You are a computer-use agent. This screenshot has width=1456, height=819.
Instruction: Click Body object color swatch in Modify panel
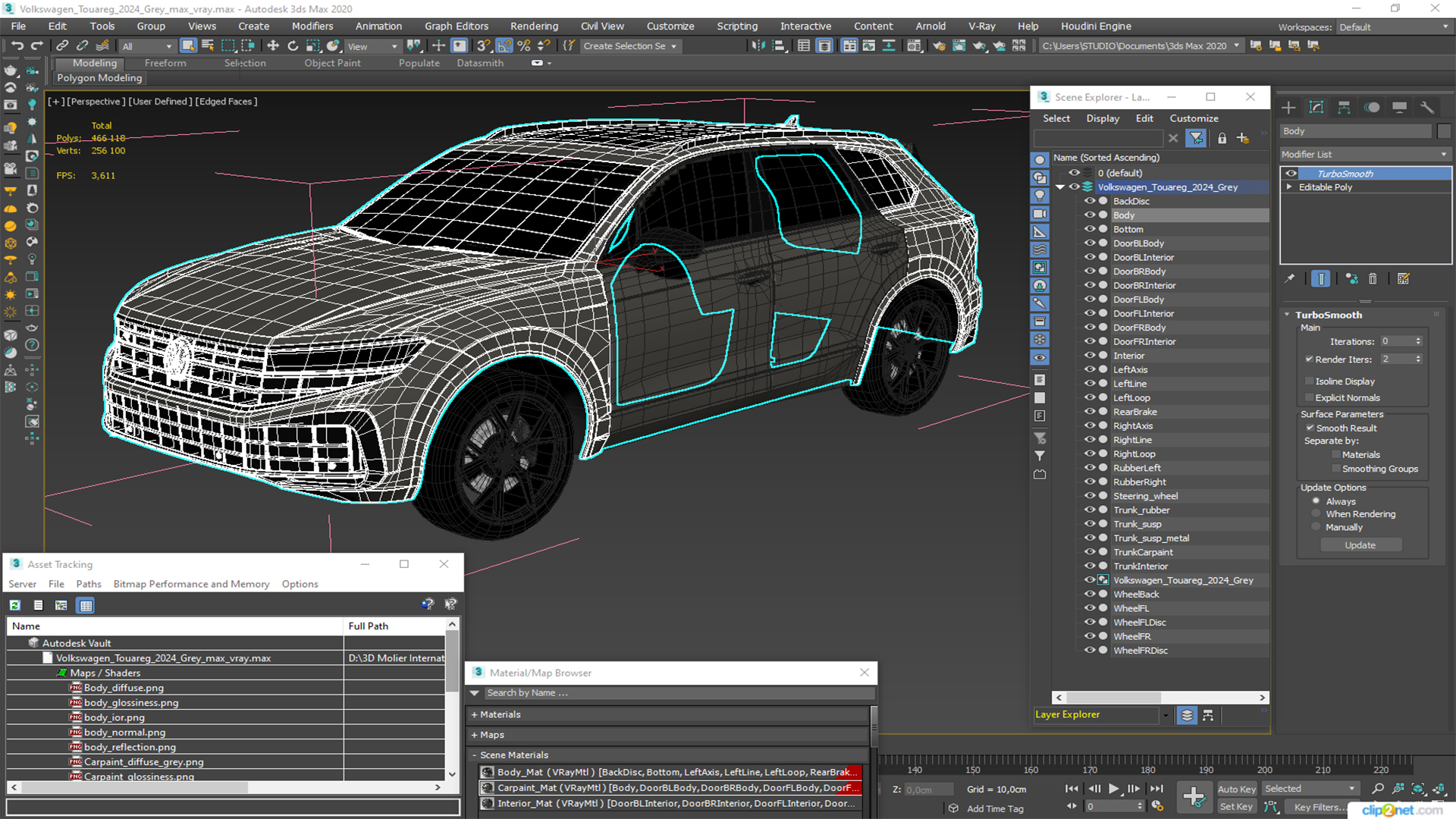click(x=1444, y=131)
